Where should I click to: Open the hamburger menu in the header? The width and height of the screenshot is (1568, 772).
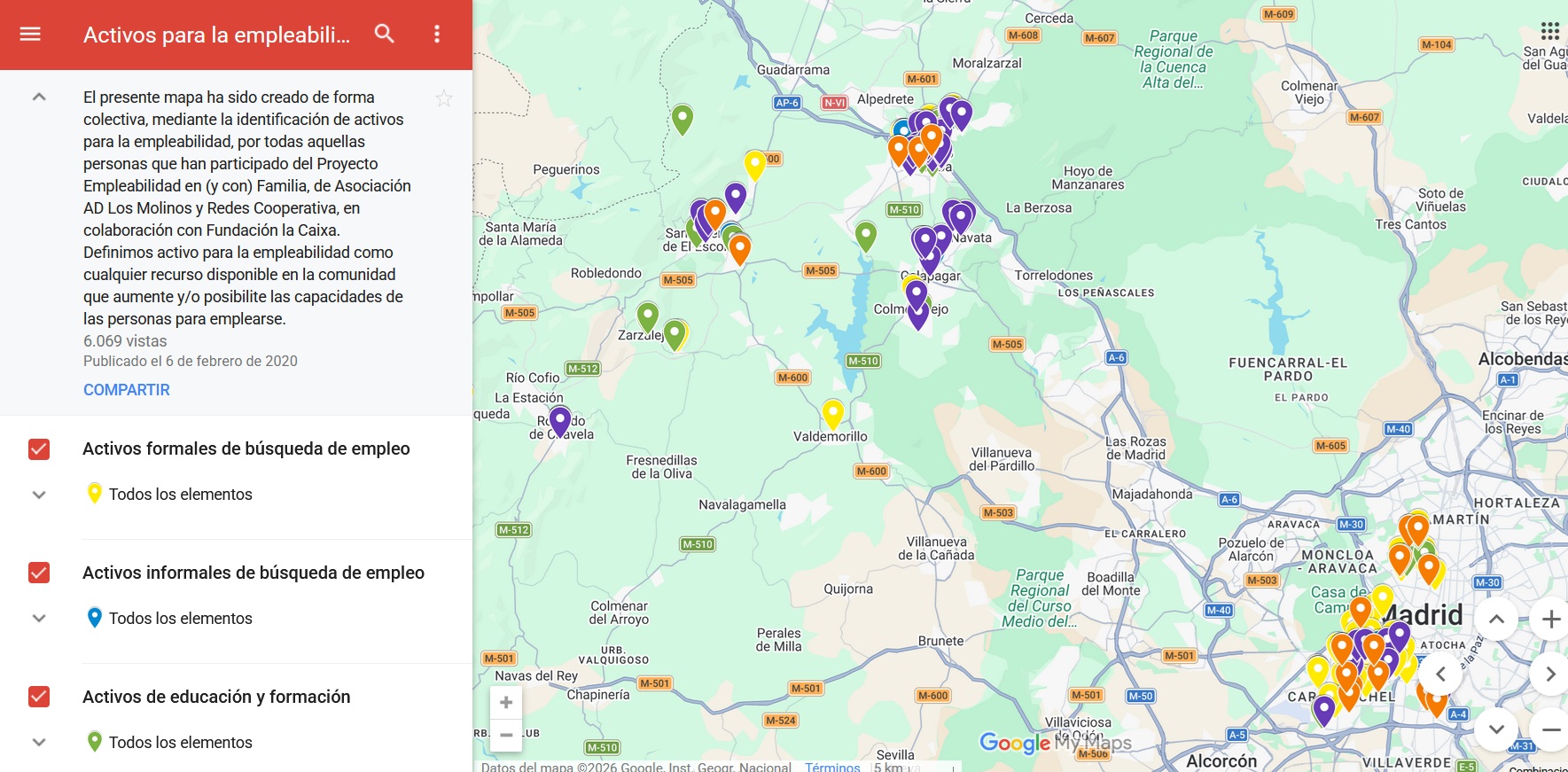coord(30,35)
